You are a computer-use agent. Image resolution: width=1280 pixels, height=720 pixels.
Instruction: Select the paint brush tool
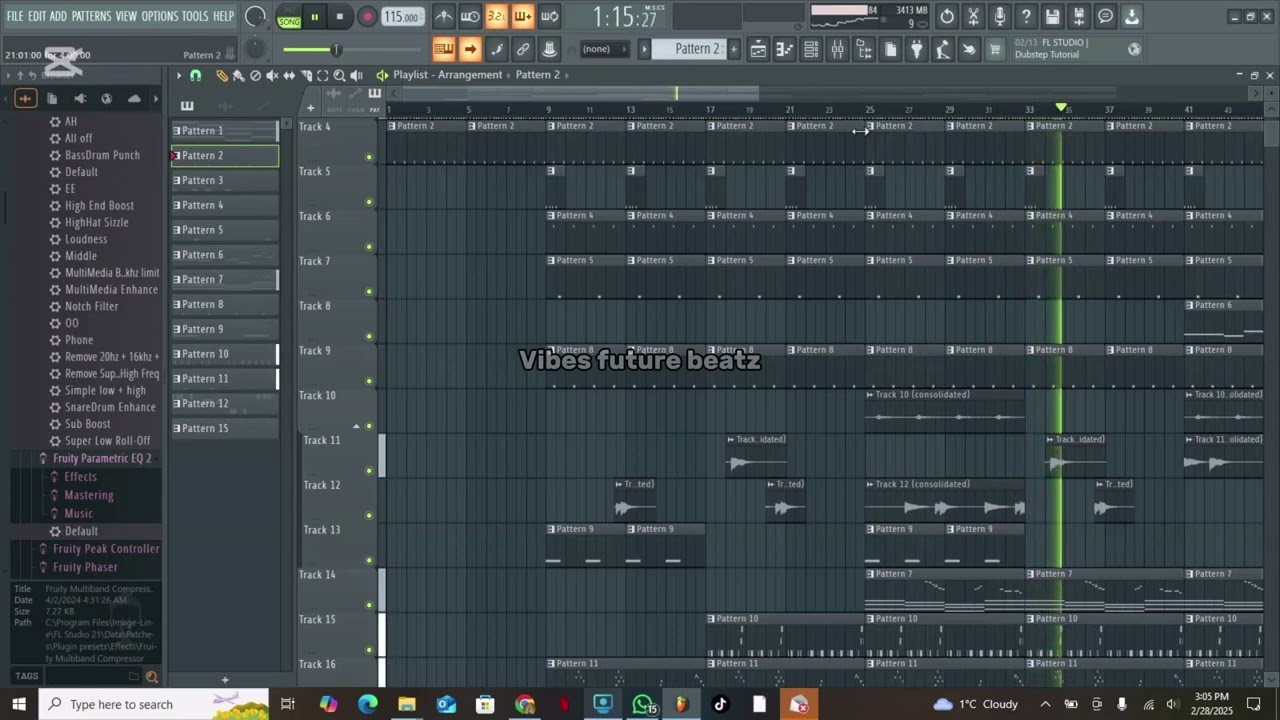click(238, 75)
